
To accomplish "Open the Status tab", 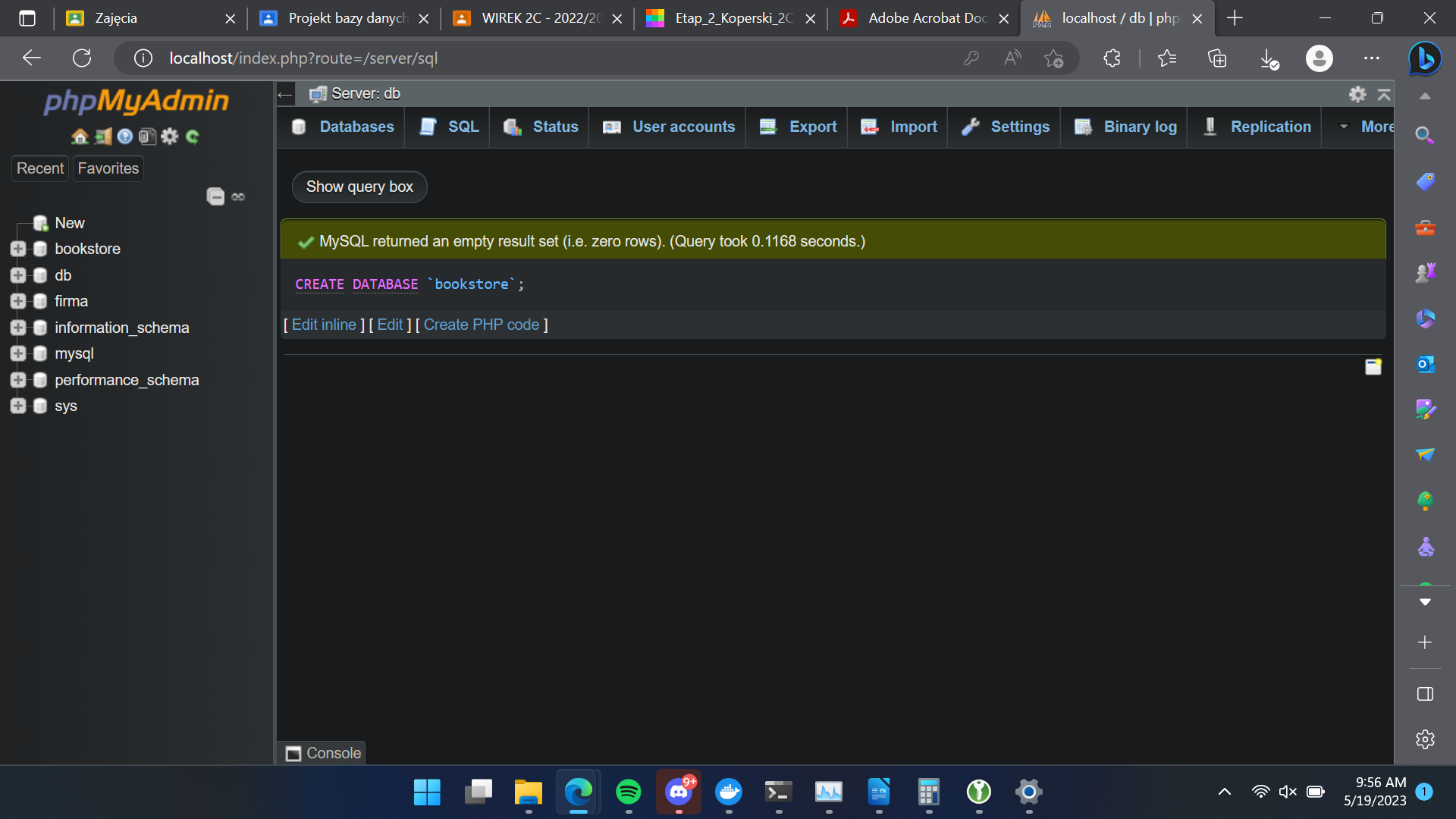I will click(541, 127).
